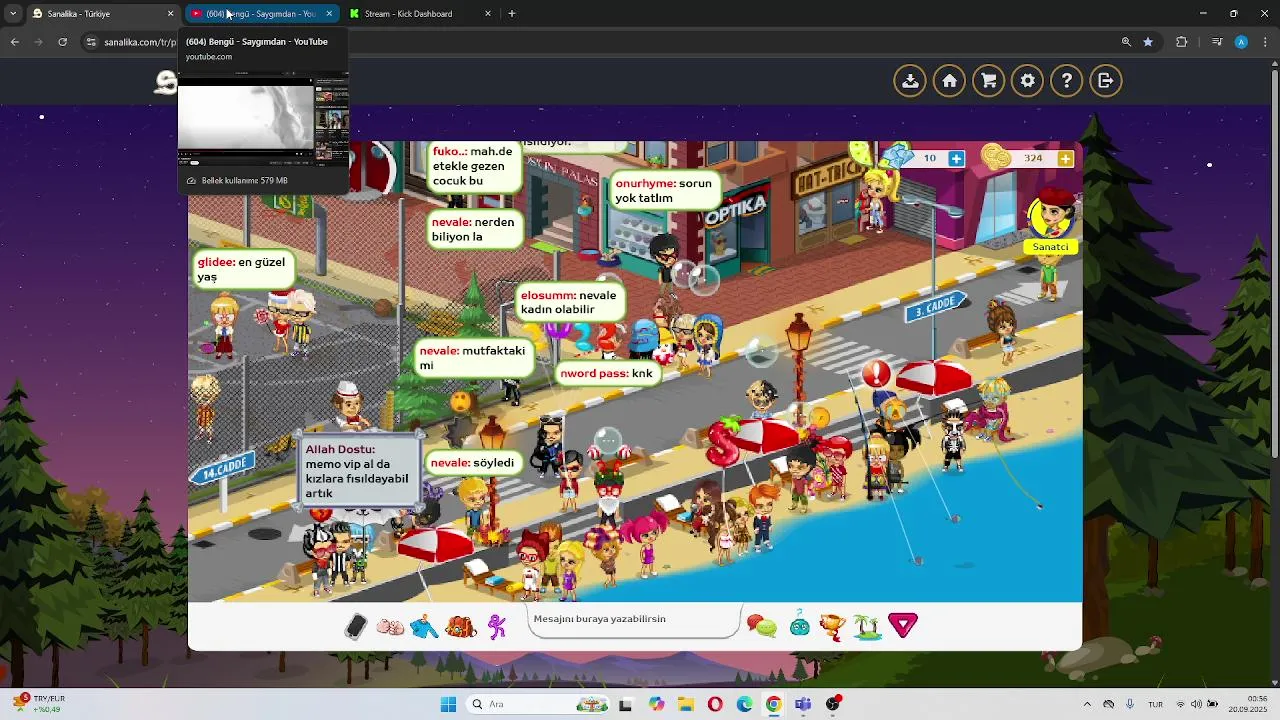Open the blue shirt wardrobe icon

pyautogui.click(x=424, y=627)
